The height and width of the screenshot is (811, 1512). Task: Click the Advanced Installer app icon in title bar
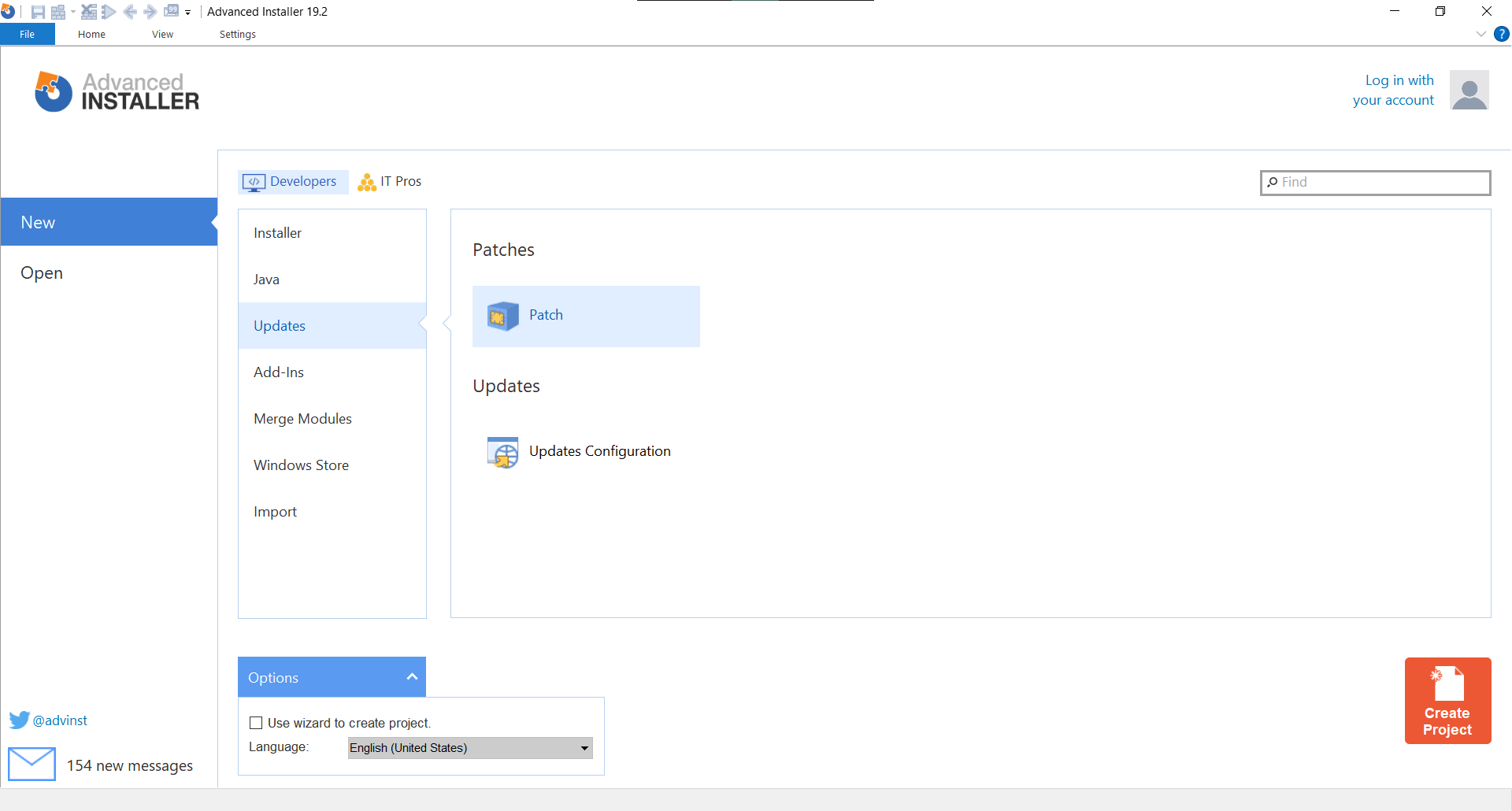[8, 11]
